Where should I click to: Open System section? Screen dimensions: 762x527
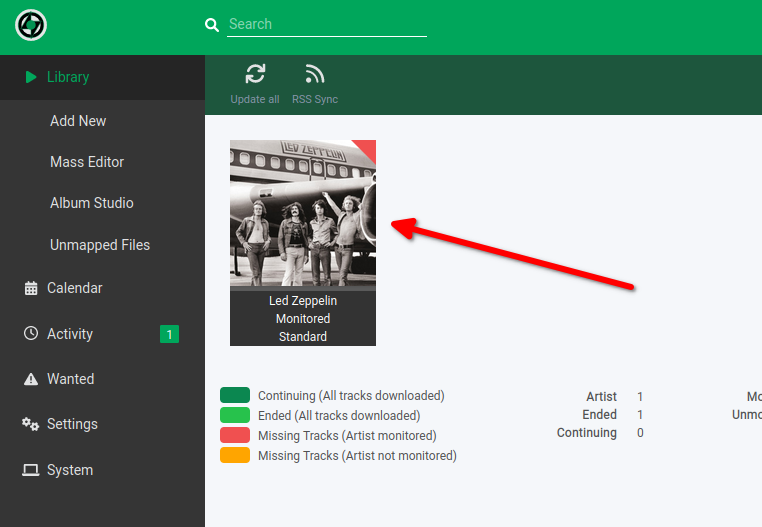pos(69,470)
